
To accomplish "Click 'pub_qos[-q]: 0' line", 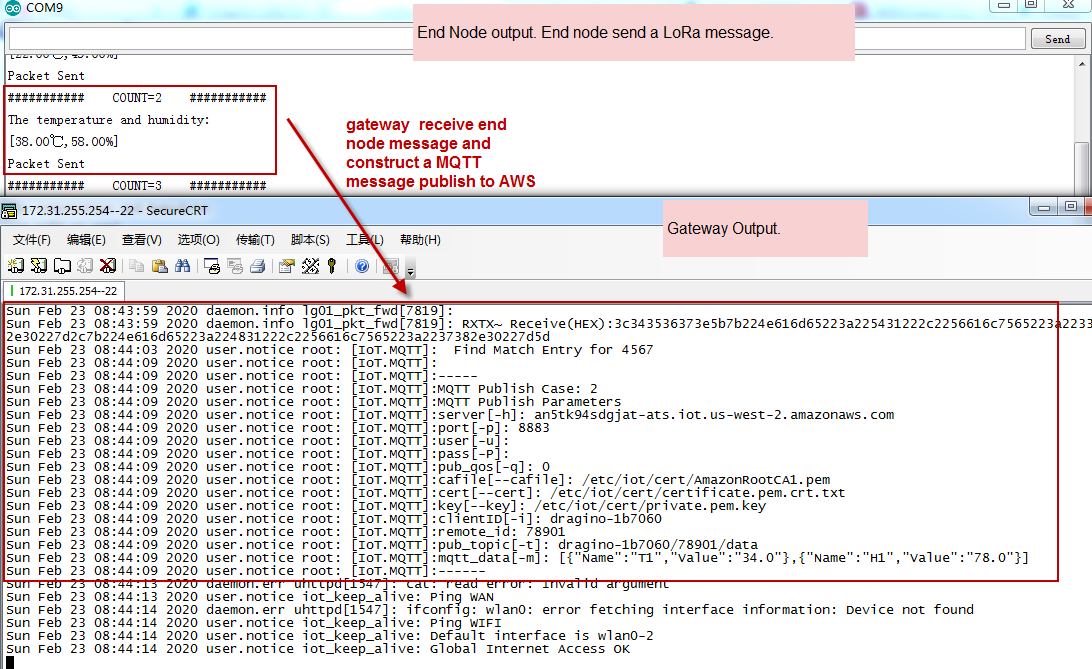I will click(493, 467).
